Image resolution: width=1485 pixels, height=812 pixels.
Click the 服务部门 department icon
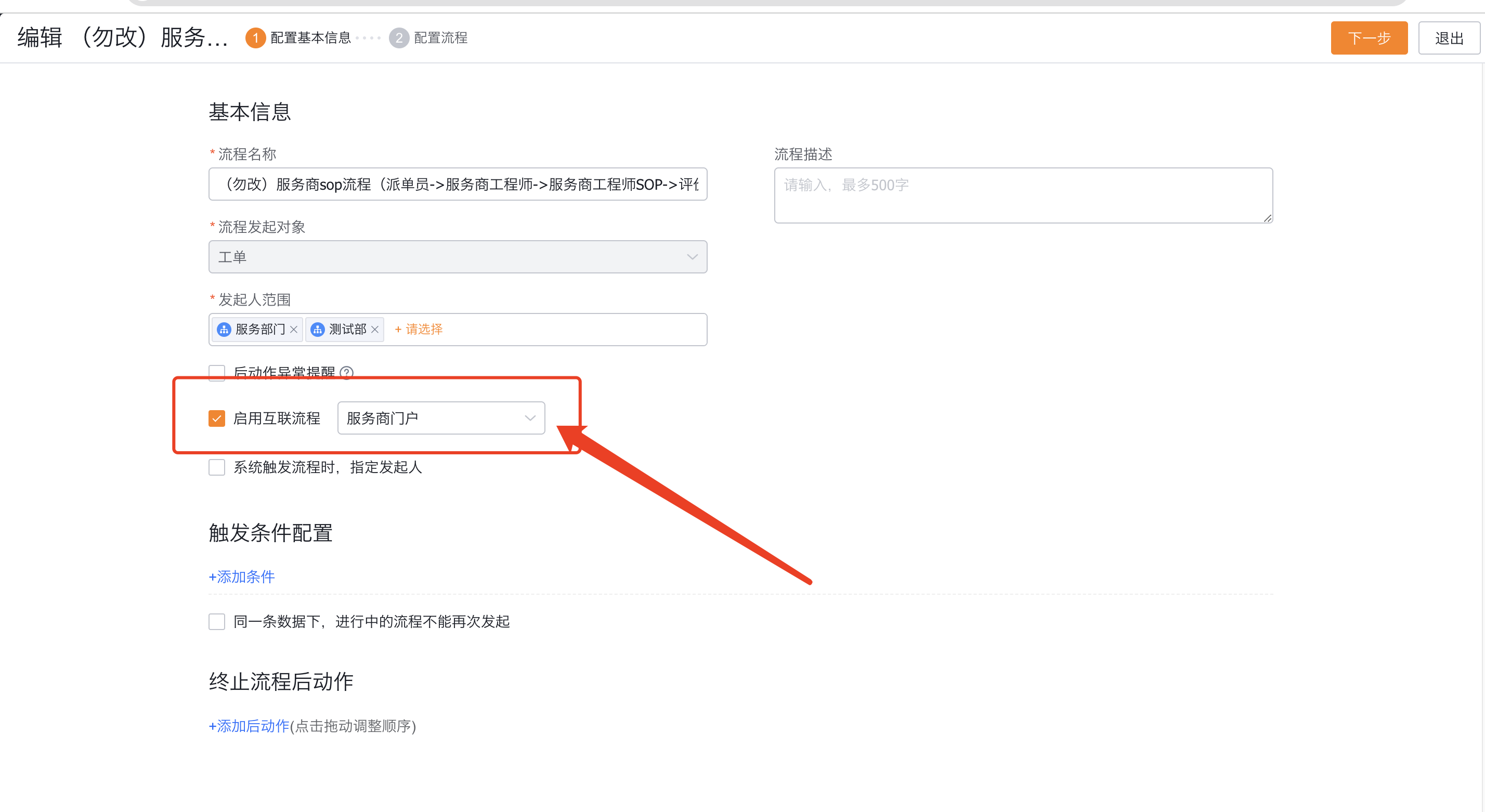pyautogui.click(x=224, y=329)
